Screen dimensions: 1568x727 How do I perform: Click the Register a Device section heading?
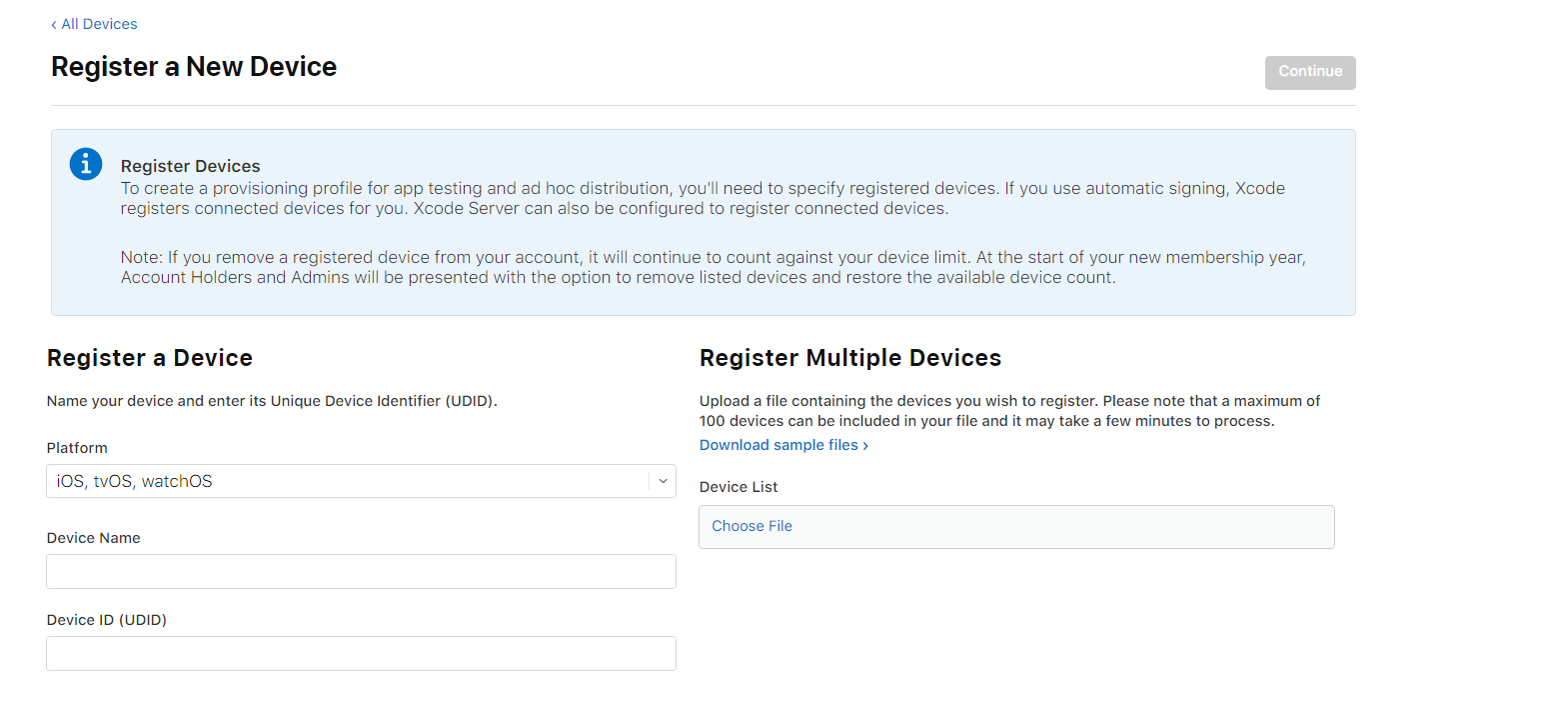[x=150, y=358]
